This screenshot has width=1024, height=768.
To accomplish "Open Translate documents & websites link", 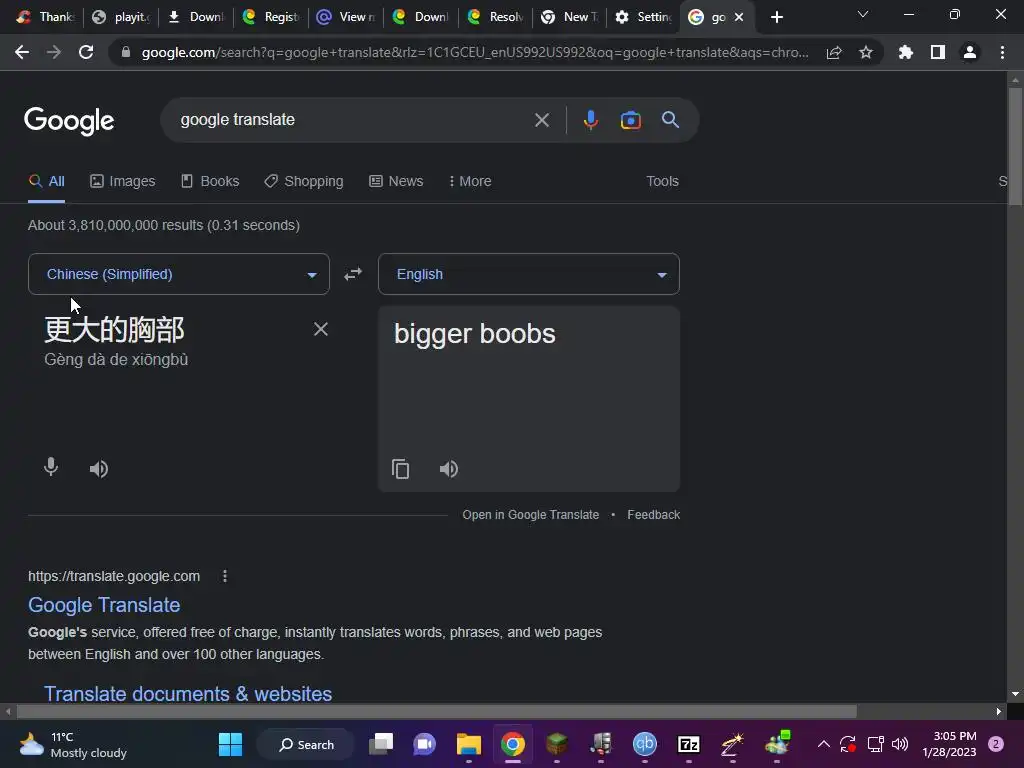I will click(x=188, y=694).
